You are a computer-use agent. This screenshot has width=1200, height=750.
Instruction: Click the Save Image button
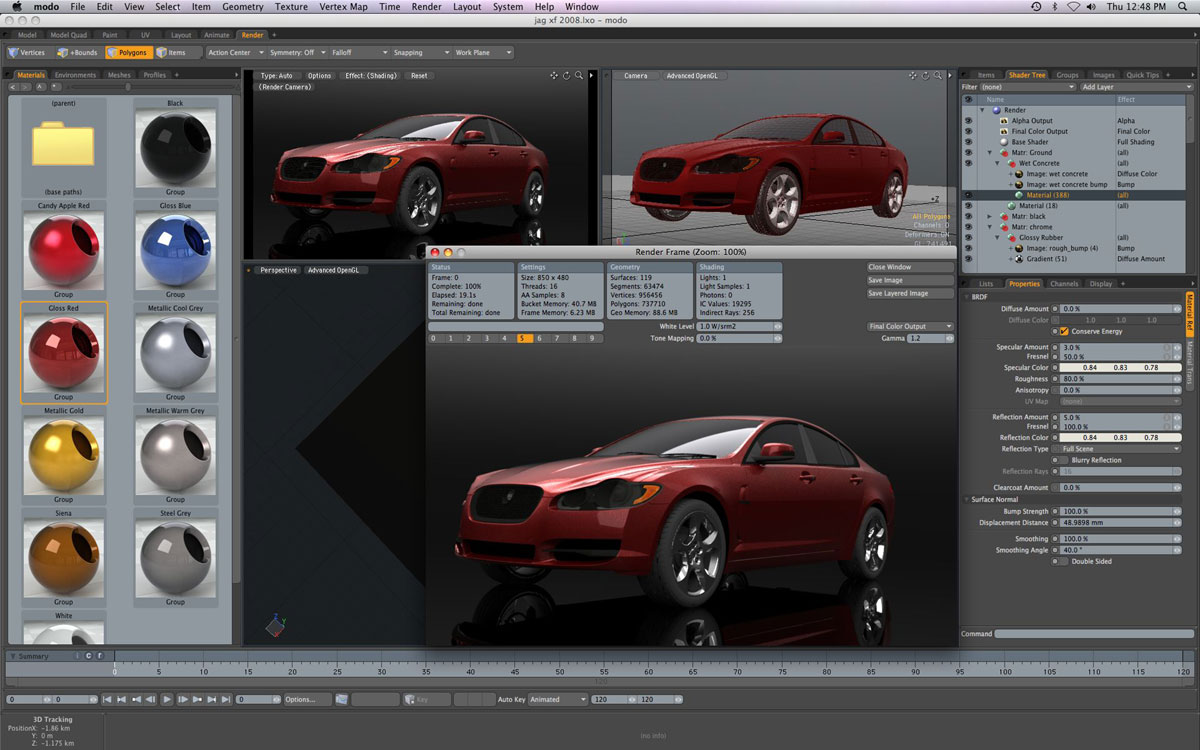pos(909,281)
